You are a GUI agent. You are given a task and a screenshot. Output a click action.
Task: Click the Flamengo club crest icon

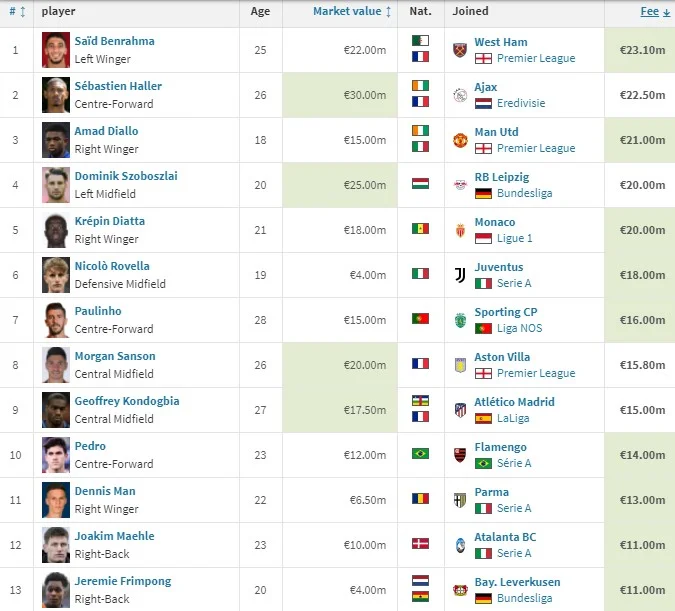(x=460, y=455)
